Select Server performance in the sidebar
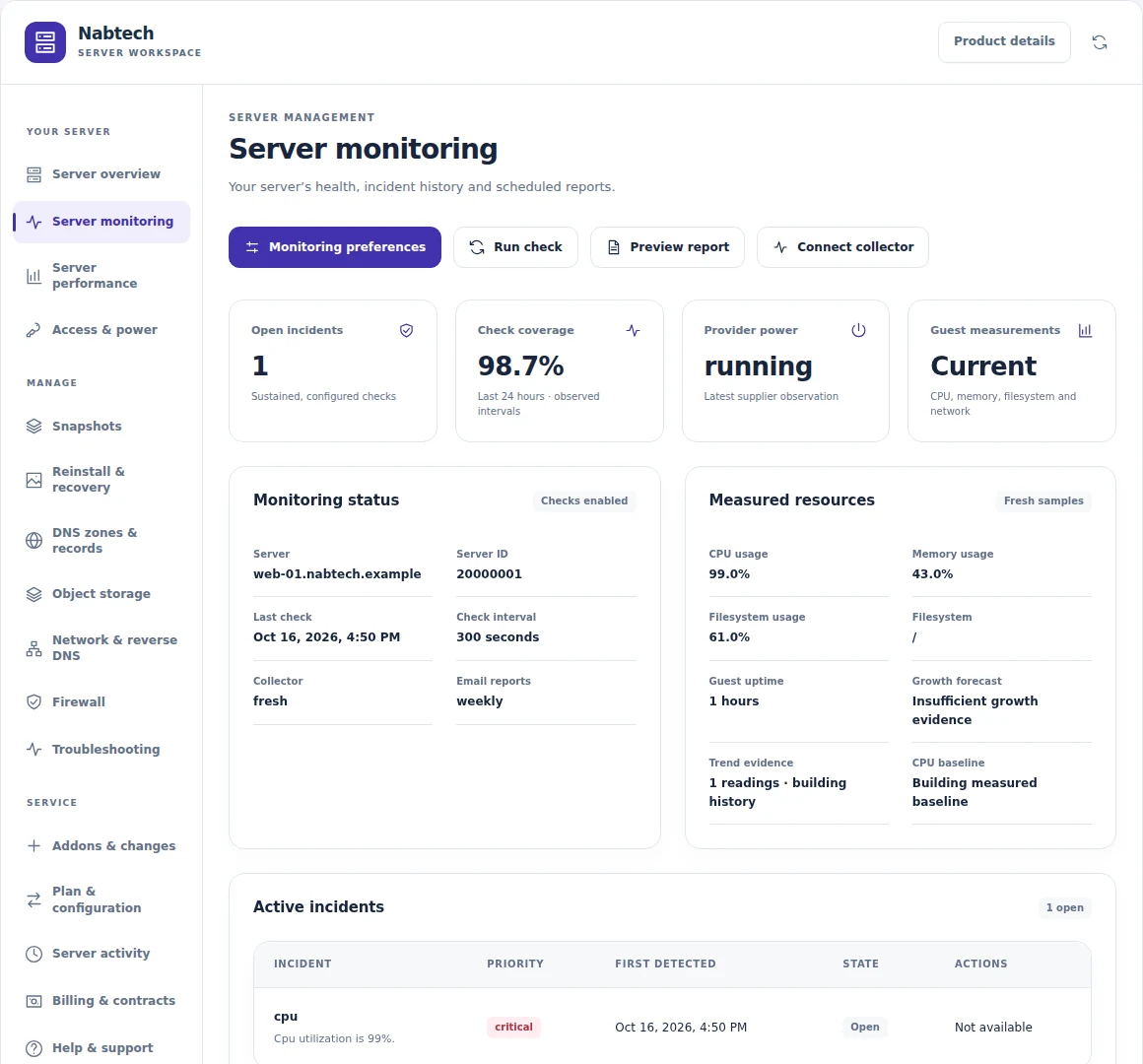This screenshot has width=1143, height=1064. (101, 276)
